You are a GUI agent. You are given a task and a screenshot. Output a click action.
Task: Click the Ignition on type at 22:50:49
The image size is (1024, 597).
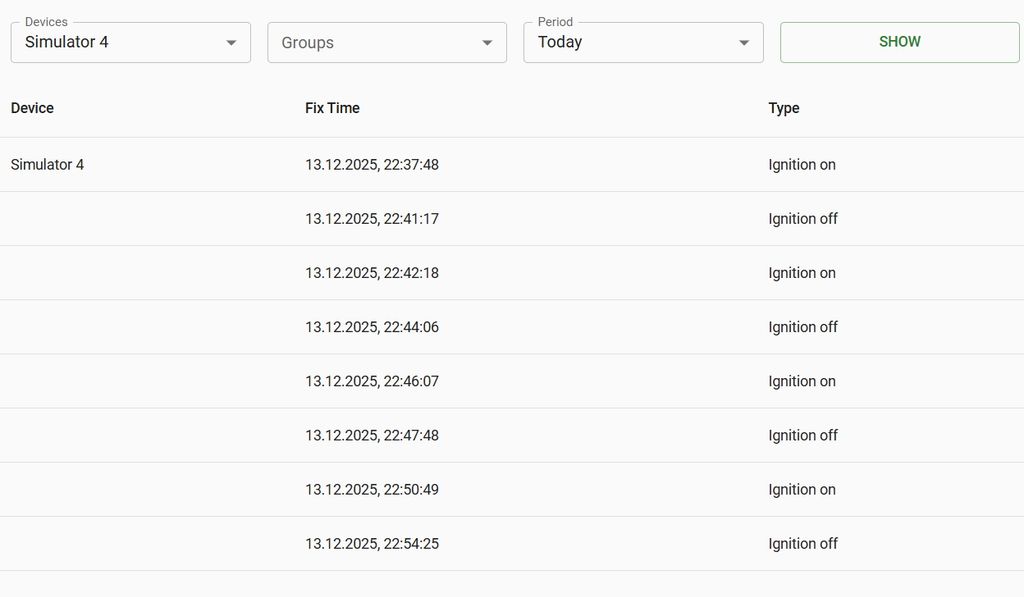point(802,489)
